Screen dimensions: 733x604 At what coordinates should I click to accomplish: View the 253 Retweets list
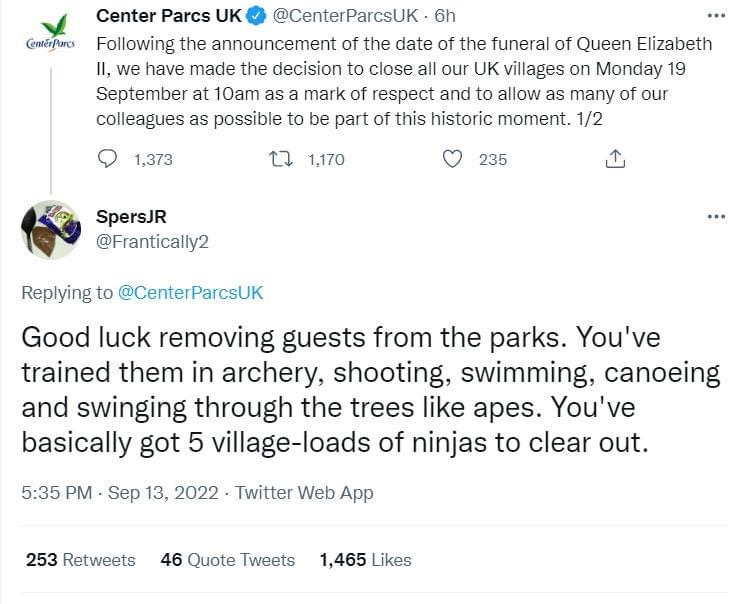tap(80, 560)
